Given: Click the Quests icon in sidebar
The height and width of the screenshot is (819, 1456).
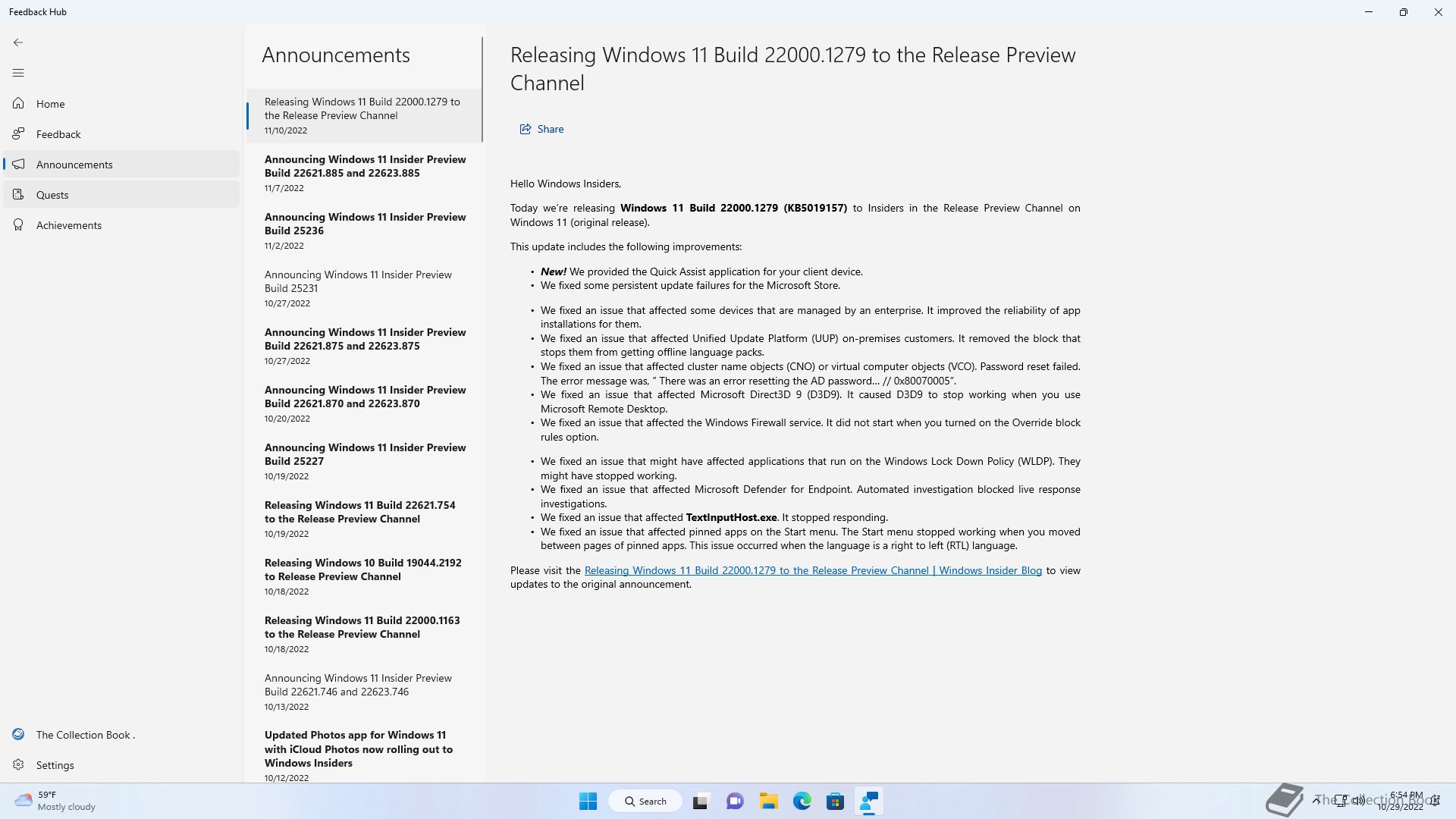Looking at the screenshot, I should click(x=18, y=194).
